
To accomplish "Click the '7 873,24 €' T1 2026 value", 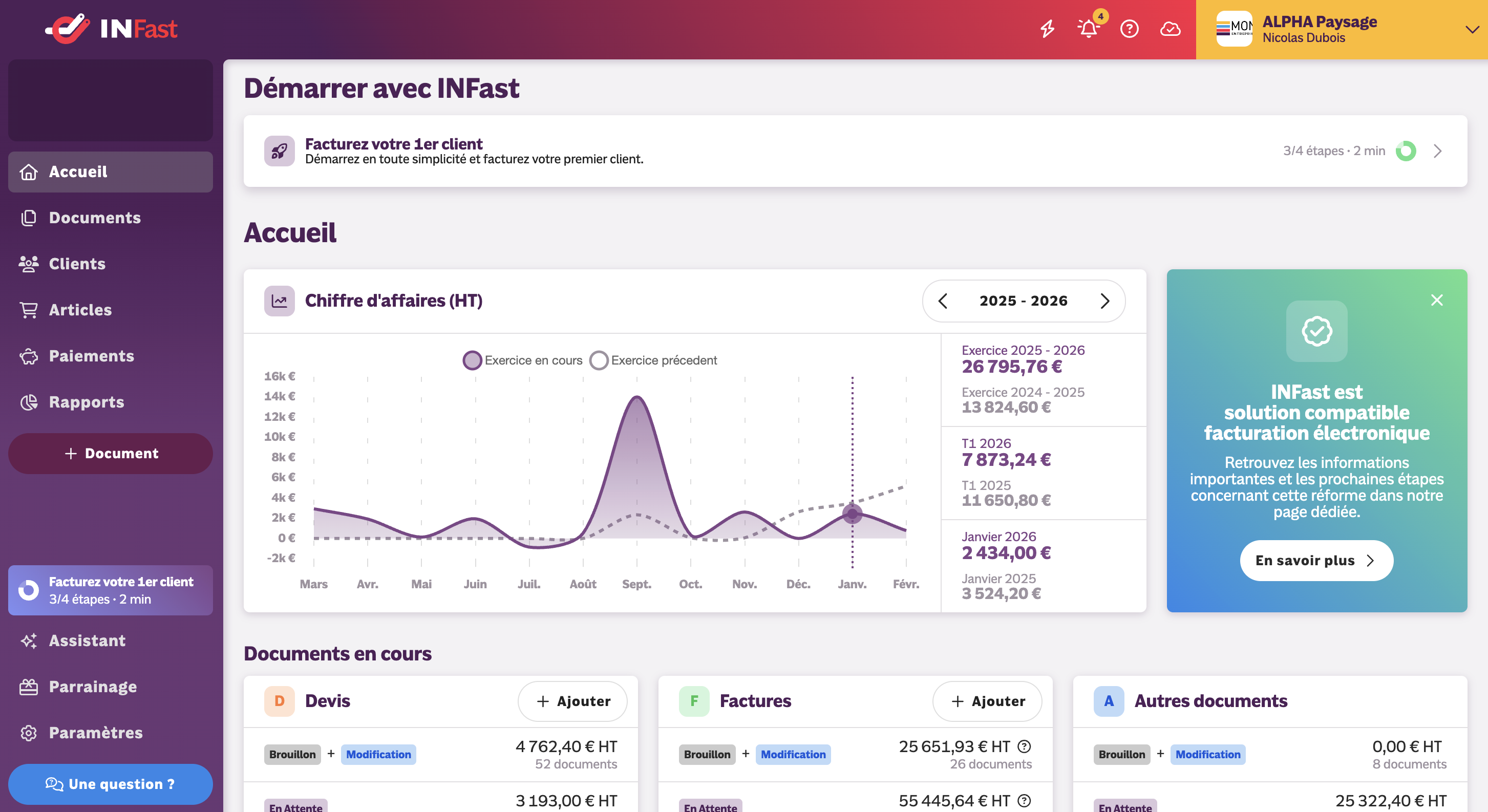I will [1006, 460].
